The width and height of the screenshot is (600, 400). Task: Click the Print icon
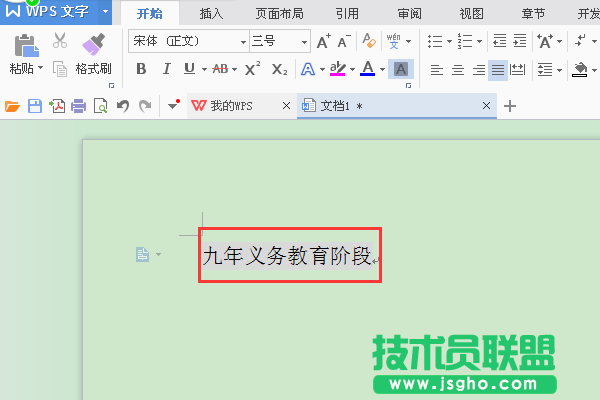tap(78, 106)
